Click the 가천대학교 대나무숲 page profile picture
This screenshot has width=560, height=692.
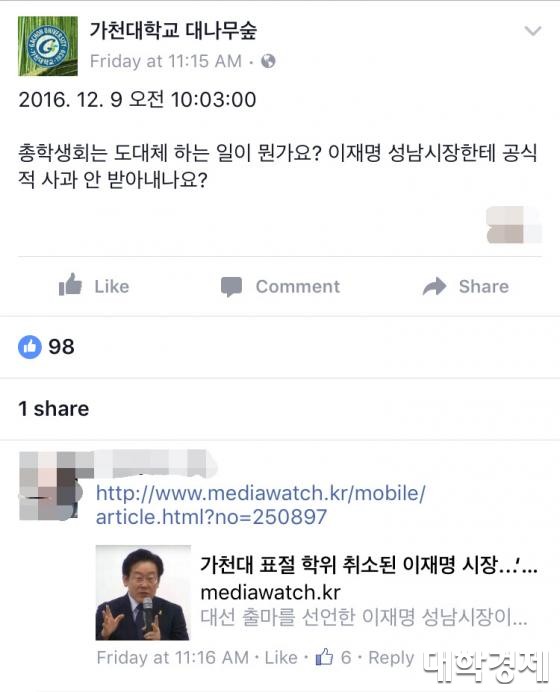(48, 46)
